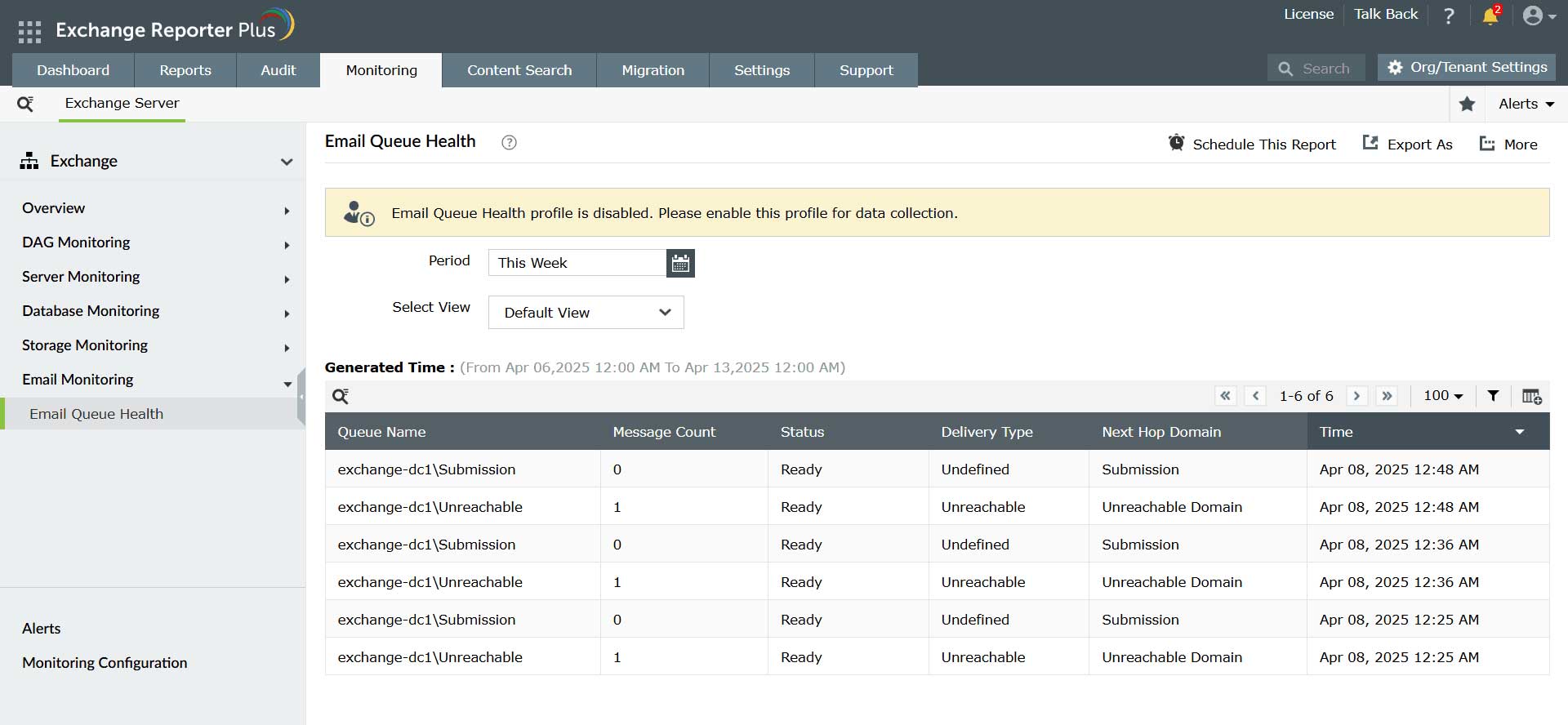Image resolution: width=1568 pixels, height=725 pixels.
Task: Collapse the Exchange section chevron
Action: (x=287, y=162)
